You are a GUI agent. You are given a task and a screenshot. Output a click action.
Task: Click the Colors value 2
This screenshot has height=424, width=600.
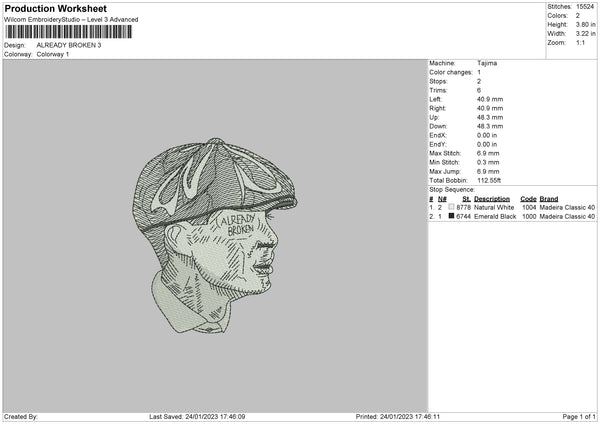point(578,16)
